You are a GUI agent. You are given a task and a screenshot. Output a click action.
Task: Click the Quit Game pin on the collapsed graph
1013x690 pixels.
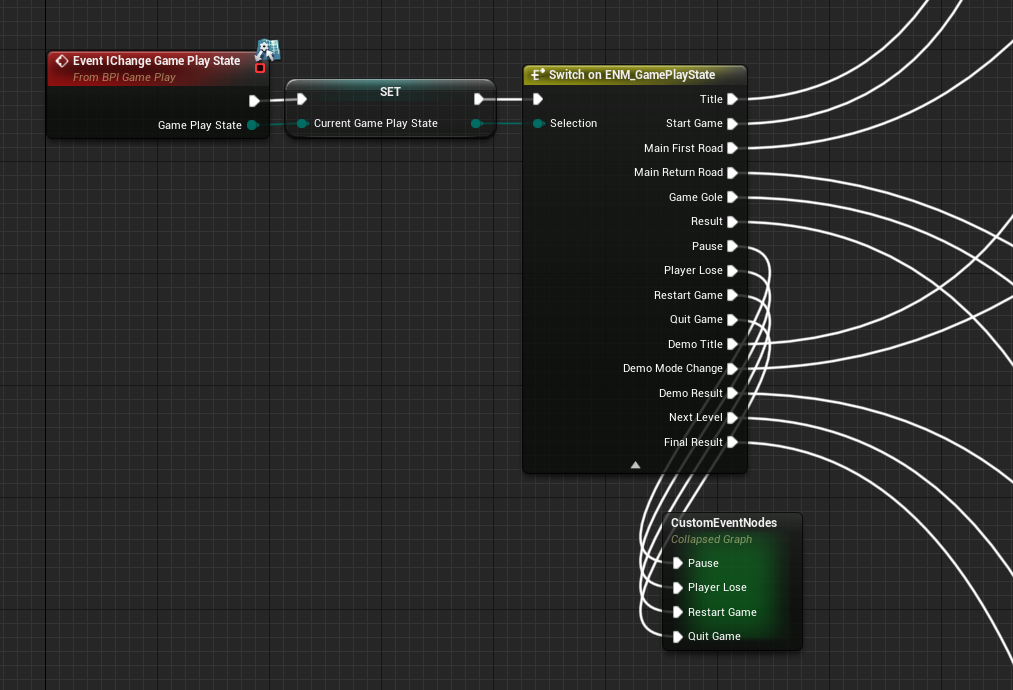[x=678, y=636]
